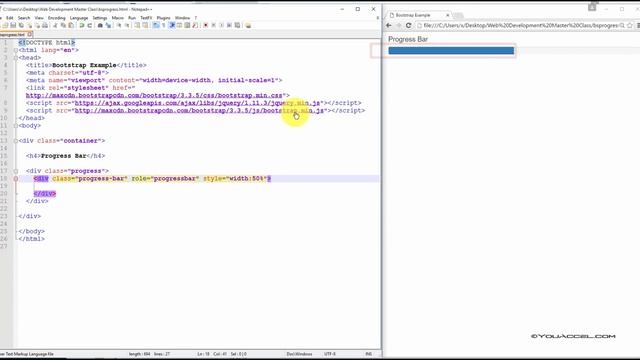Click the green Undo arrow icon

(82, 25)
